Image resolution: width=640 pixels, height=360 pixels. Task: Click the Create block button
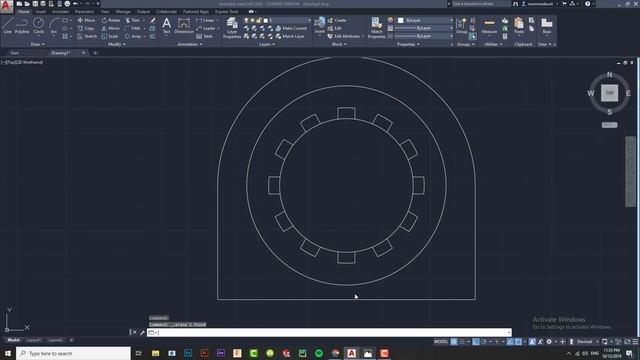coord(337,20)
